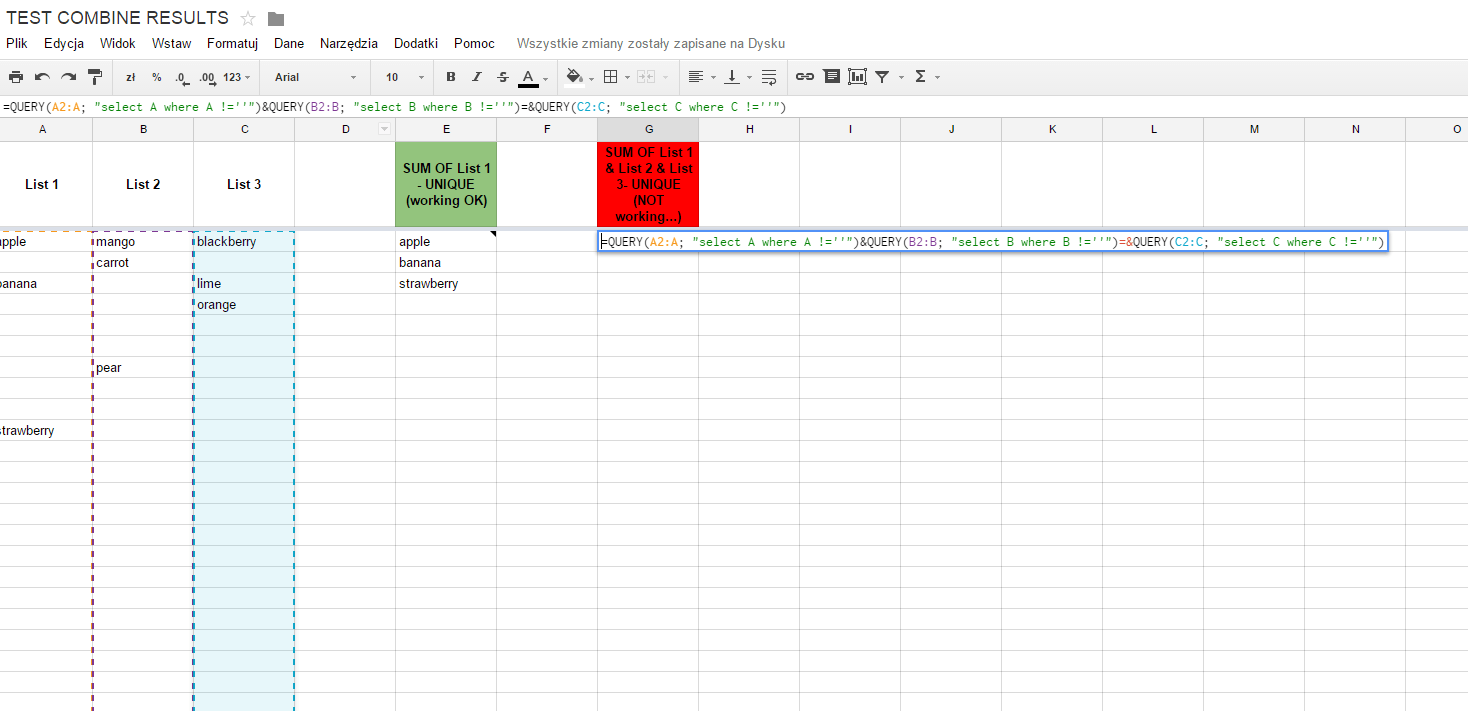
Task: Insert a link using the chain icon
Action: (x=805, y=77)
